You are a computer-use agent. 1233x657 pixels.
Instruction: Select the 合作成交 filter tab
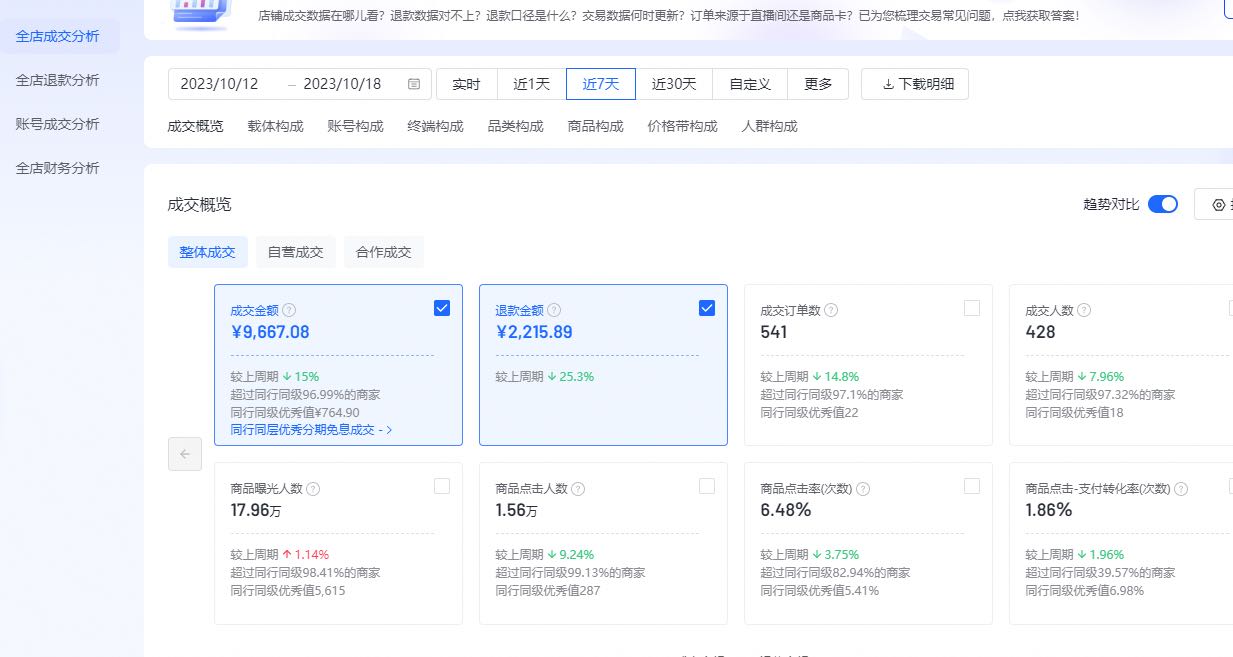tap(384, 252)
